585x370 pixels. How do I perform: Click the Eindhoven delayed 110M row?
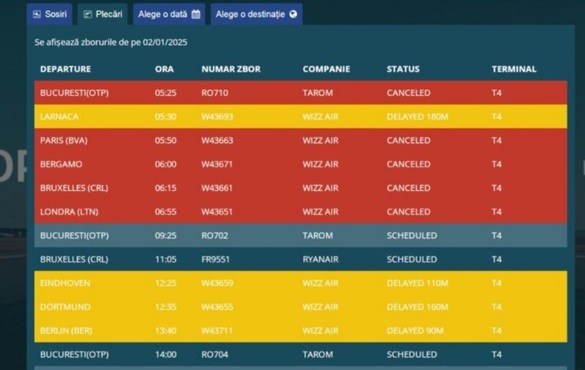point(301,283)
